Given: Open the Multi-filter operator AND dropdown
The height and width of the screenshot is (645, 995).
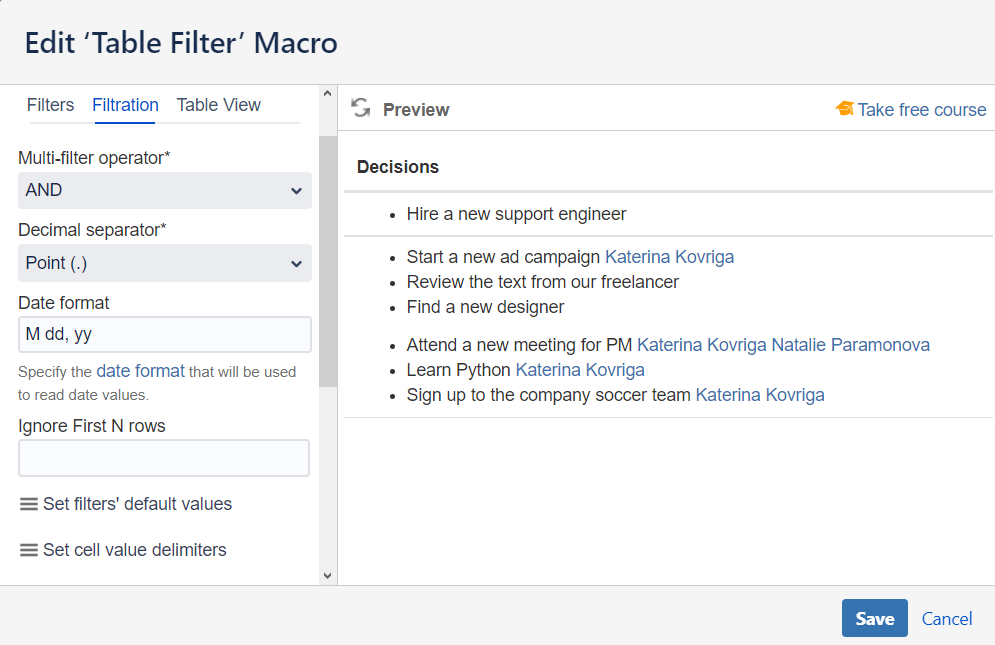Looking at the screenshot, I should click(165, 190).
